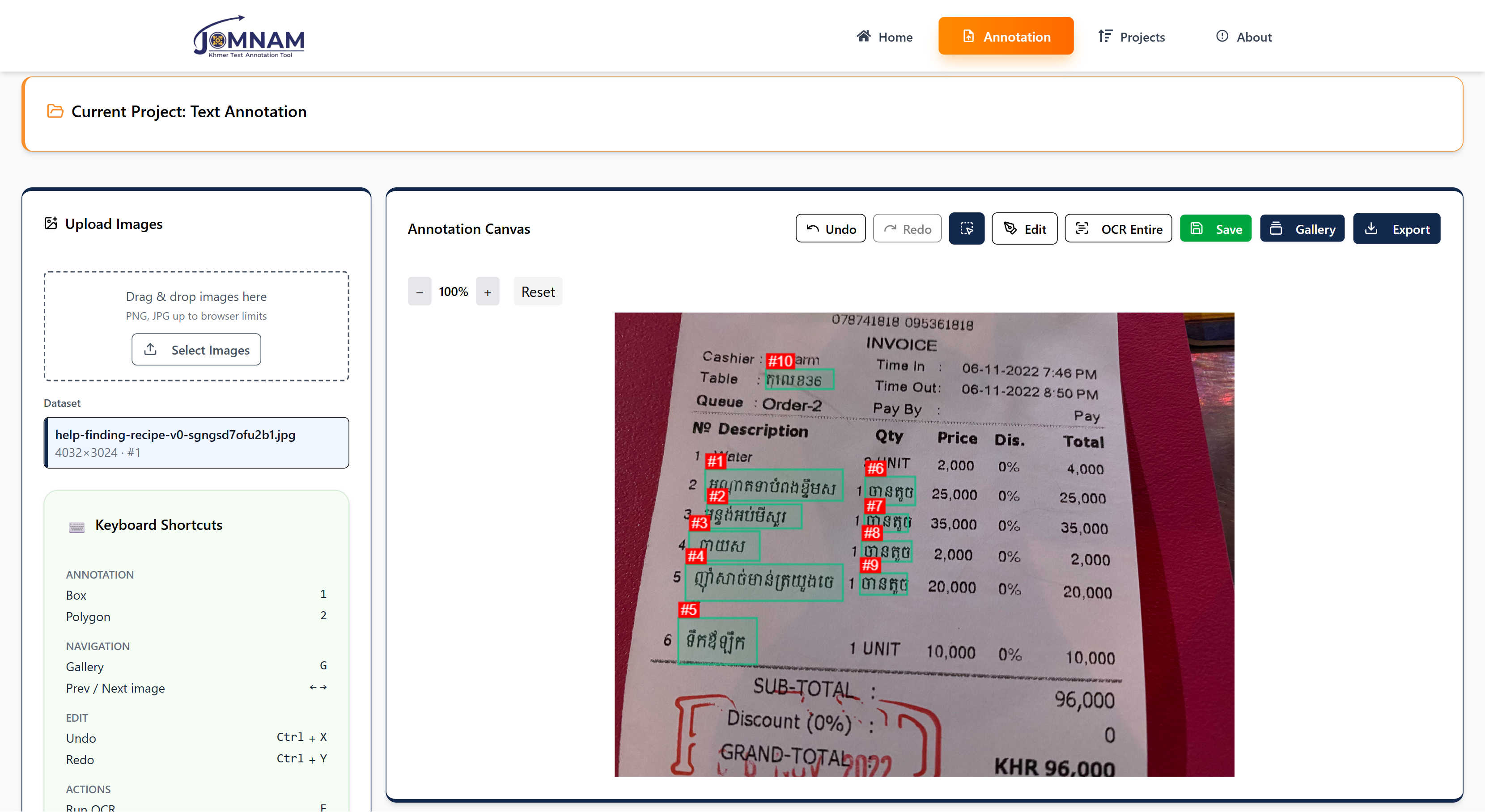Select annotation label #10 on receipt
This screenshot has height=812, width=1485.
pos(780,361)
